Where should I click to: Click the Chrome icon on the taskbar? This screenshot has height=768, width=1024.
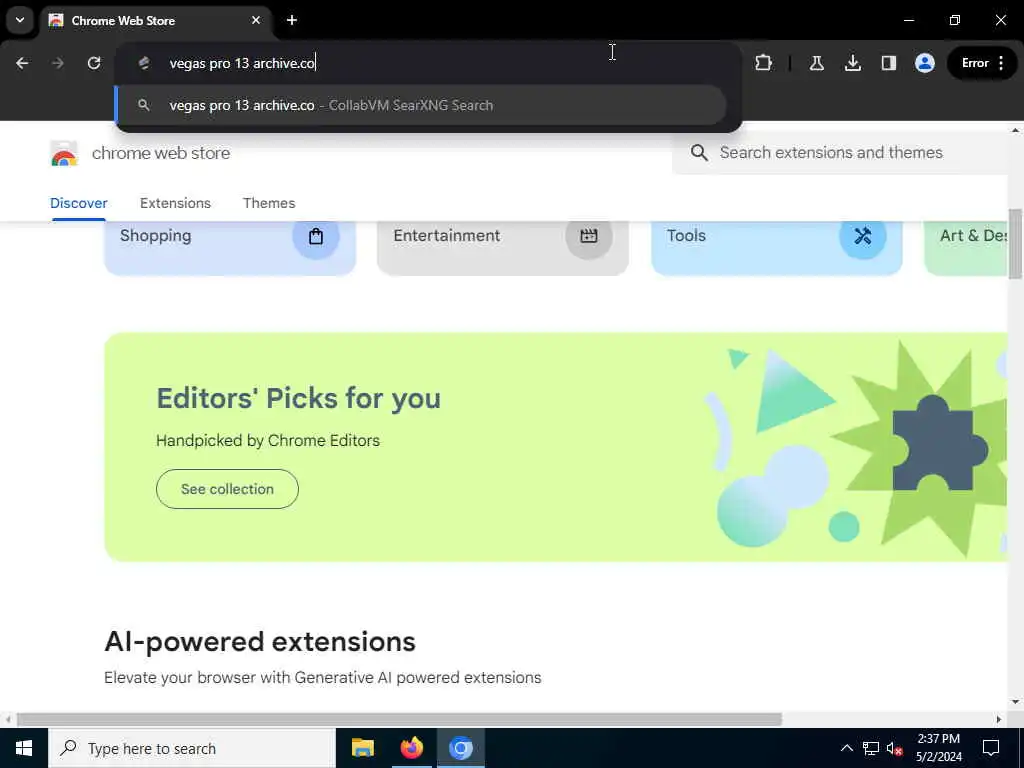pyautogui.click(x=460, y=748)
